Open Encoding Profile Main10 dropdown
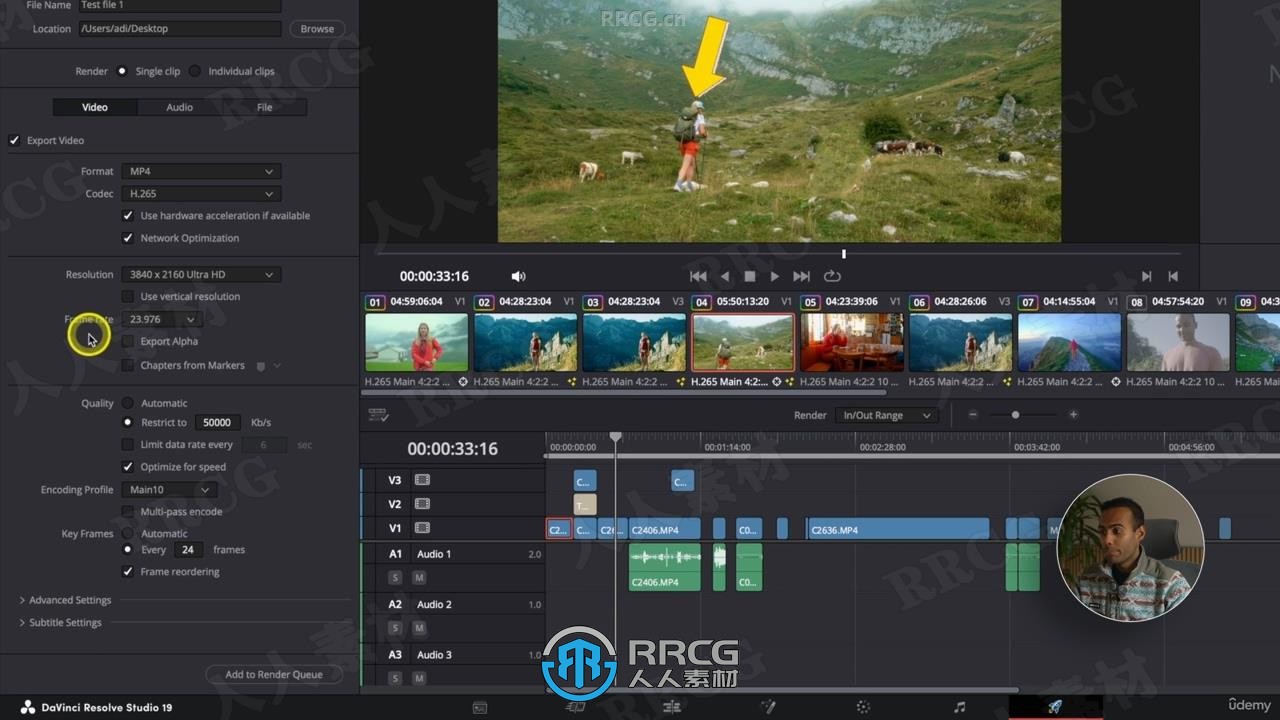The width and height of the screenshot is (1280, 720). point(169,490)
